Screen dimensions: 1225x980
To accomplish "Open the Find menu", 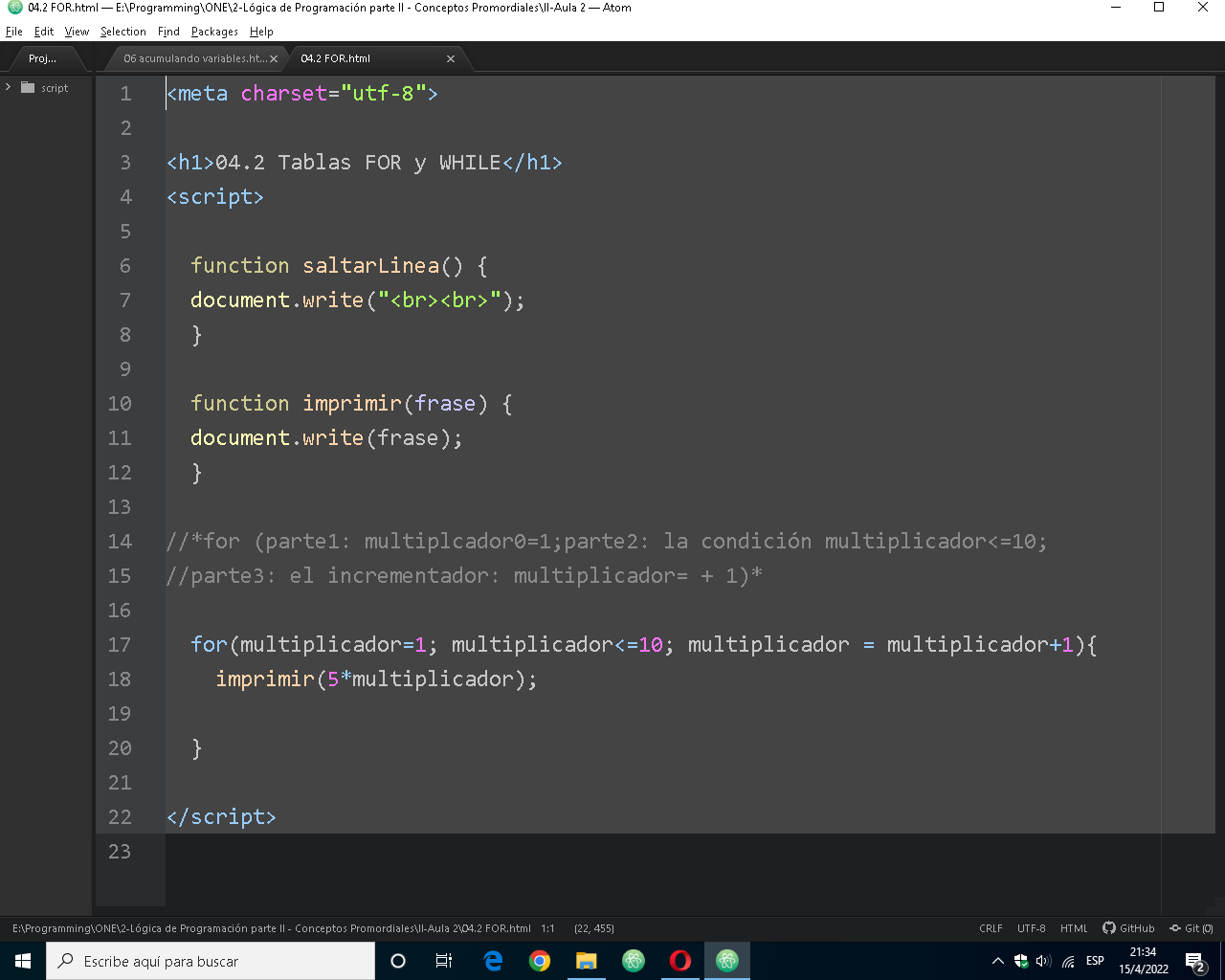I will tap(168, 32).
